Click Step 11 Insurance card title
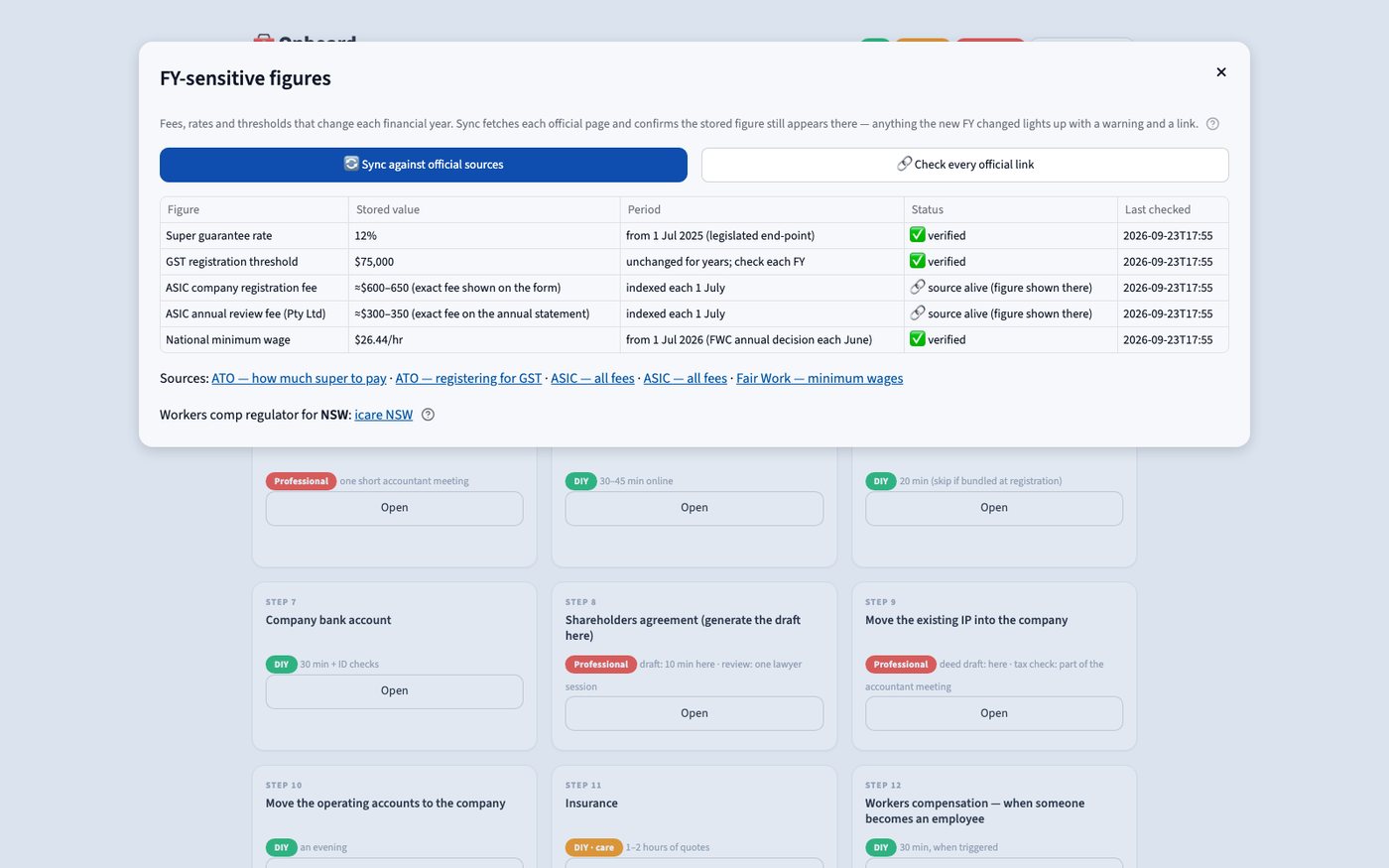The height and width of the screenshot is (868, 1389). (x=591, y=804)
